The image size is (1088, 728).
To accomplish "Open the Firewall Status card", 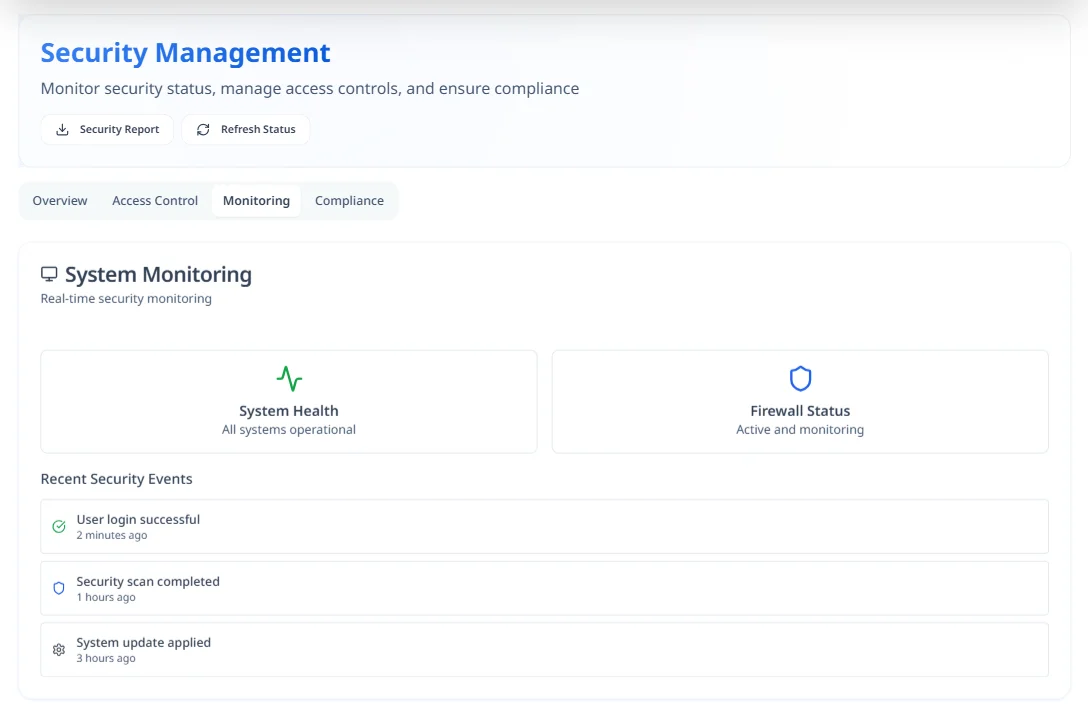I will 800,402.
